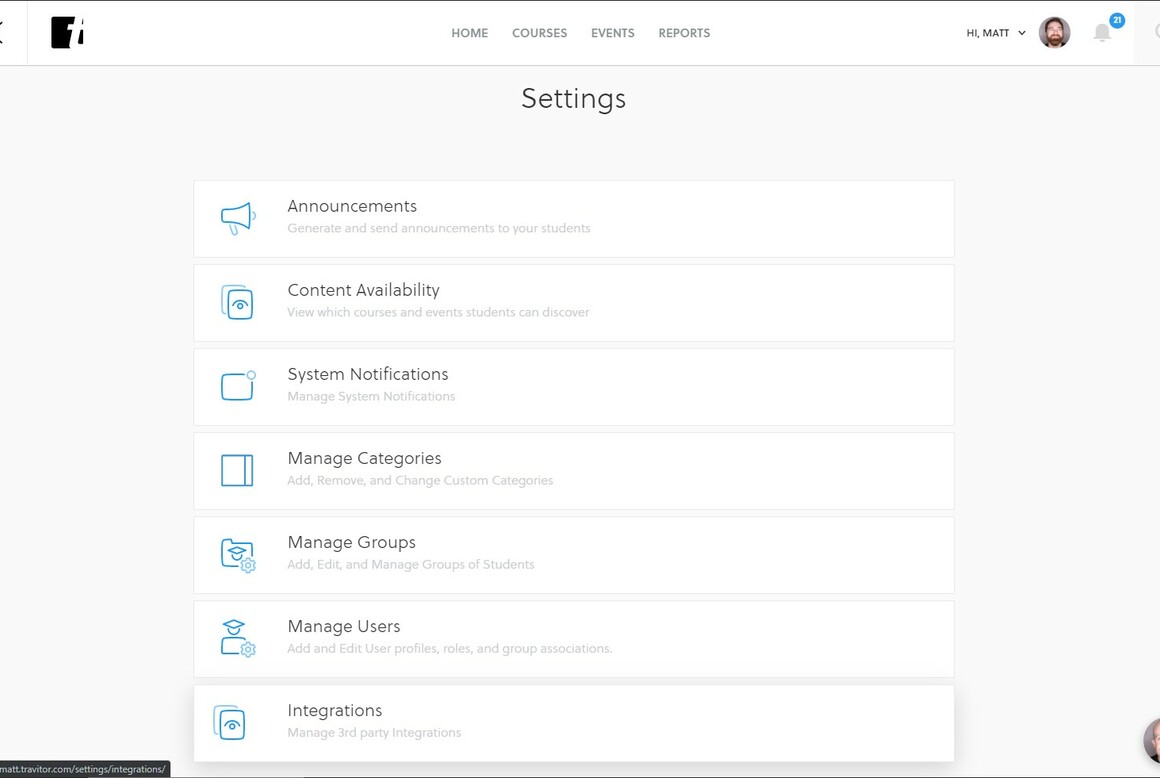Open the chat avatar bubble at right edge
Screen dimensions: 1160x778
(x=1152, y=740)
